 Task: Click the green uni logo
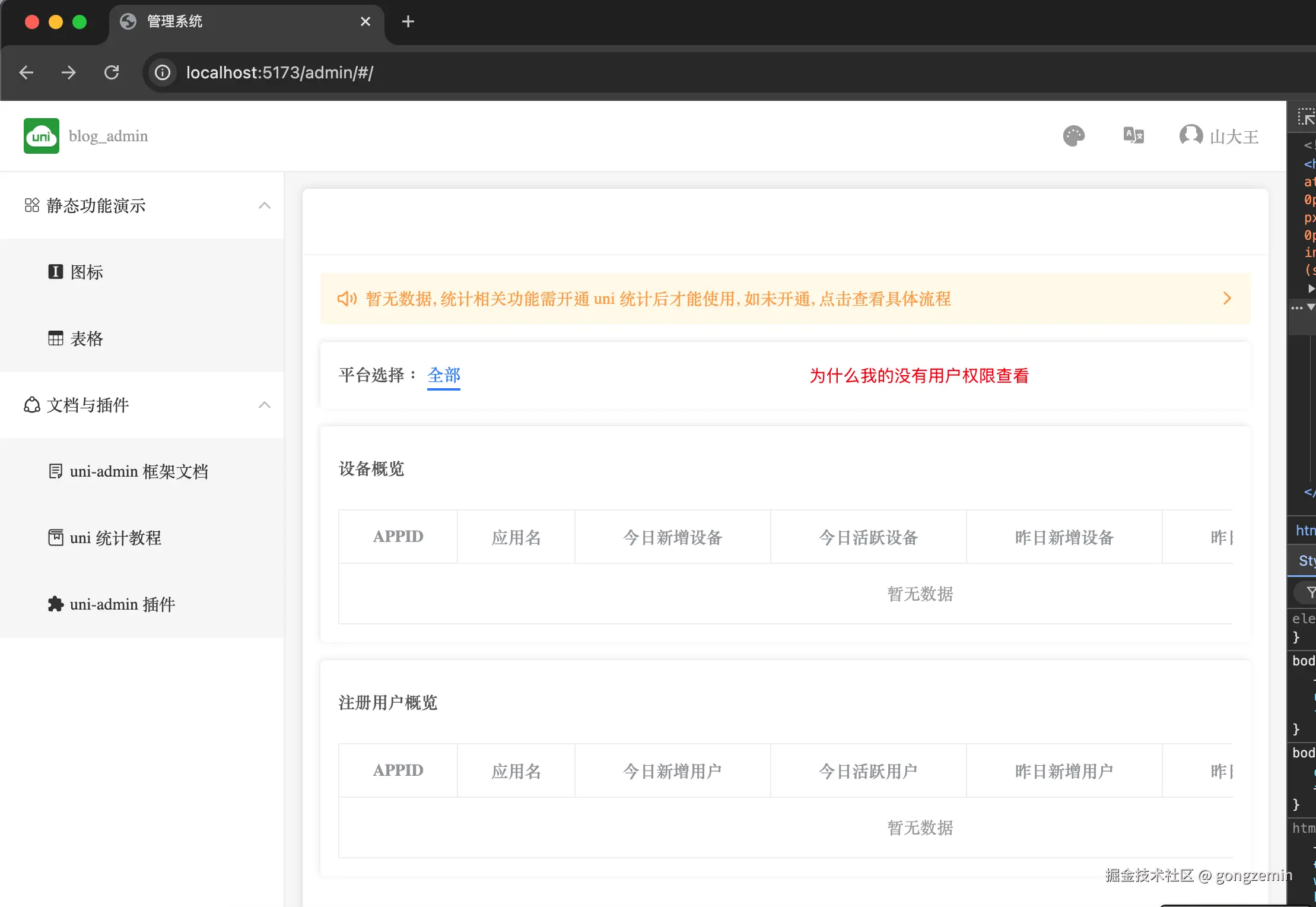pos(42,136)
